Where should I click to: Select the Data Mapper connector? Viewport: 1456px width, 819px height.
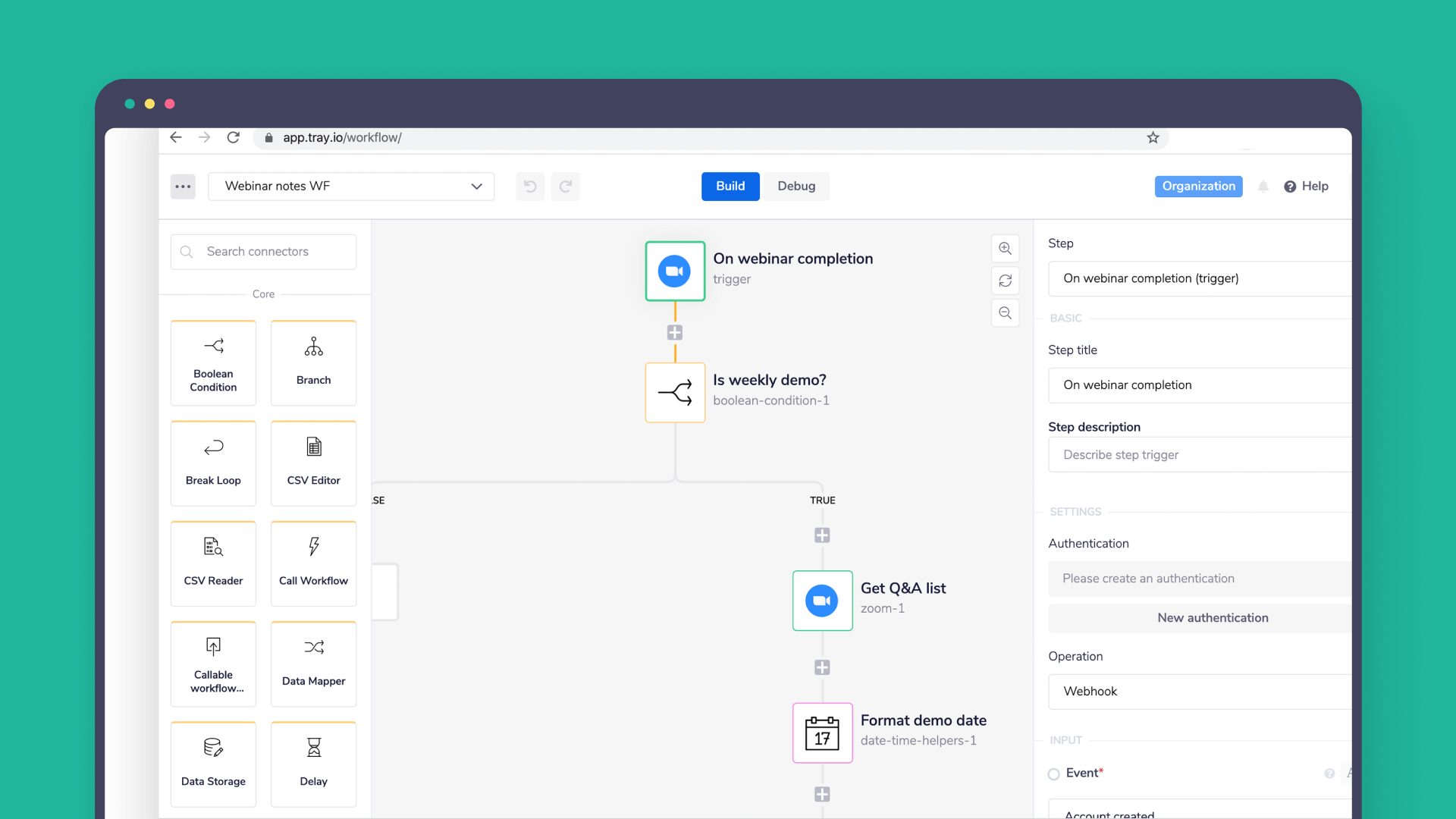[313, 664]
